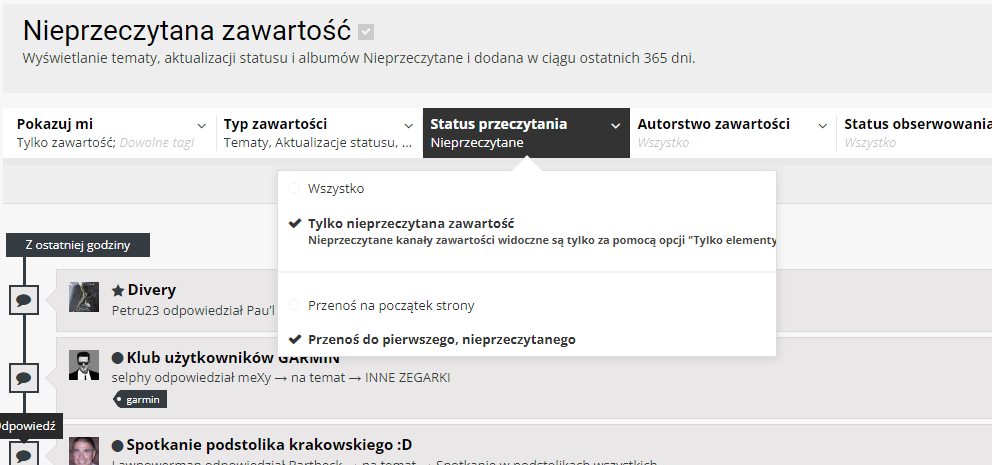Image resolution: width=992 pixels, height=465 pixels.
Task: Click the garmin tag
Action: coord(140,399)
